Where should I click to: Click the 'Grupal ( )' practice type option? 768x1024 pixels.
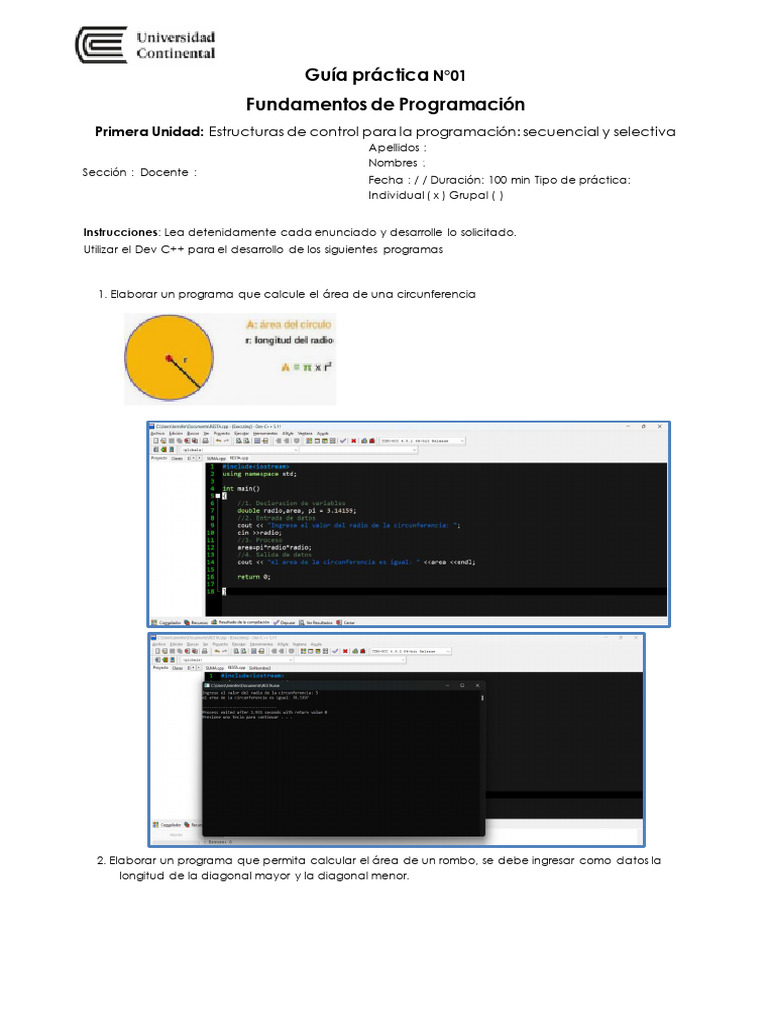click(476, 195)
